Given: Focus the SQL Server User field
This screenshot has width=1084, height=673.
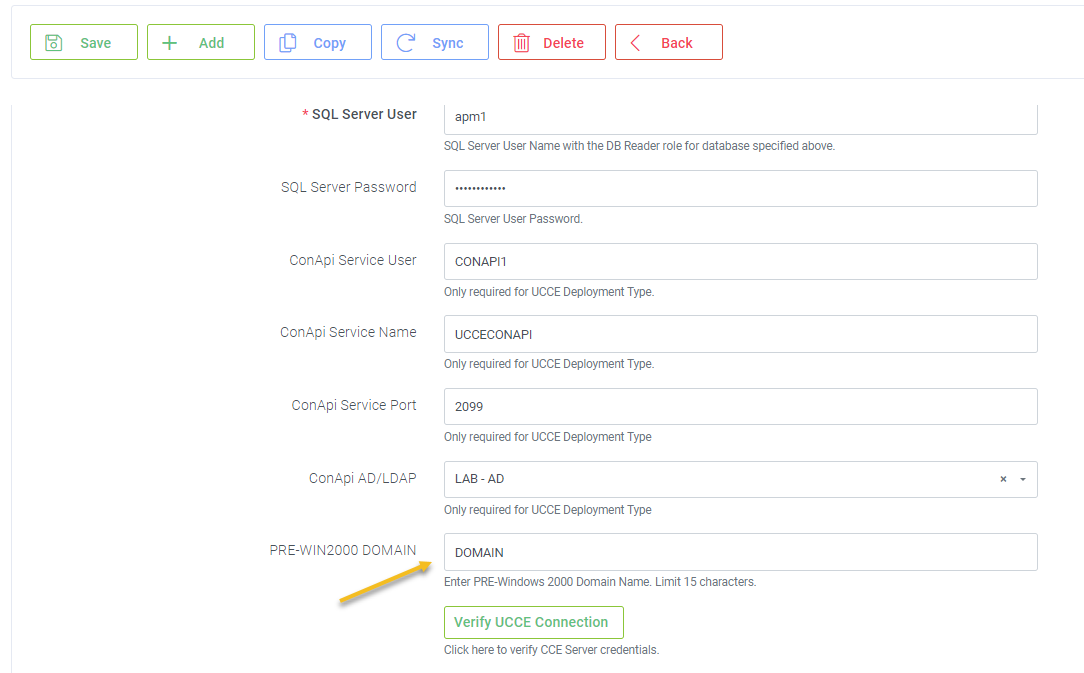Looking at the screenshot, I should [740, 117].
